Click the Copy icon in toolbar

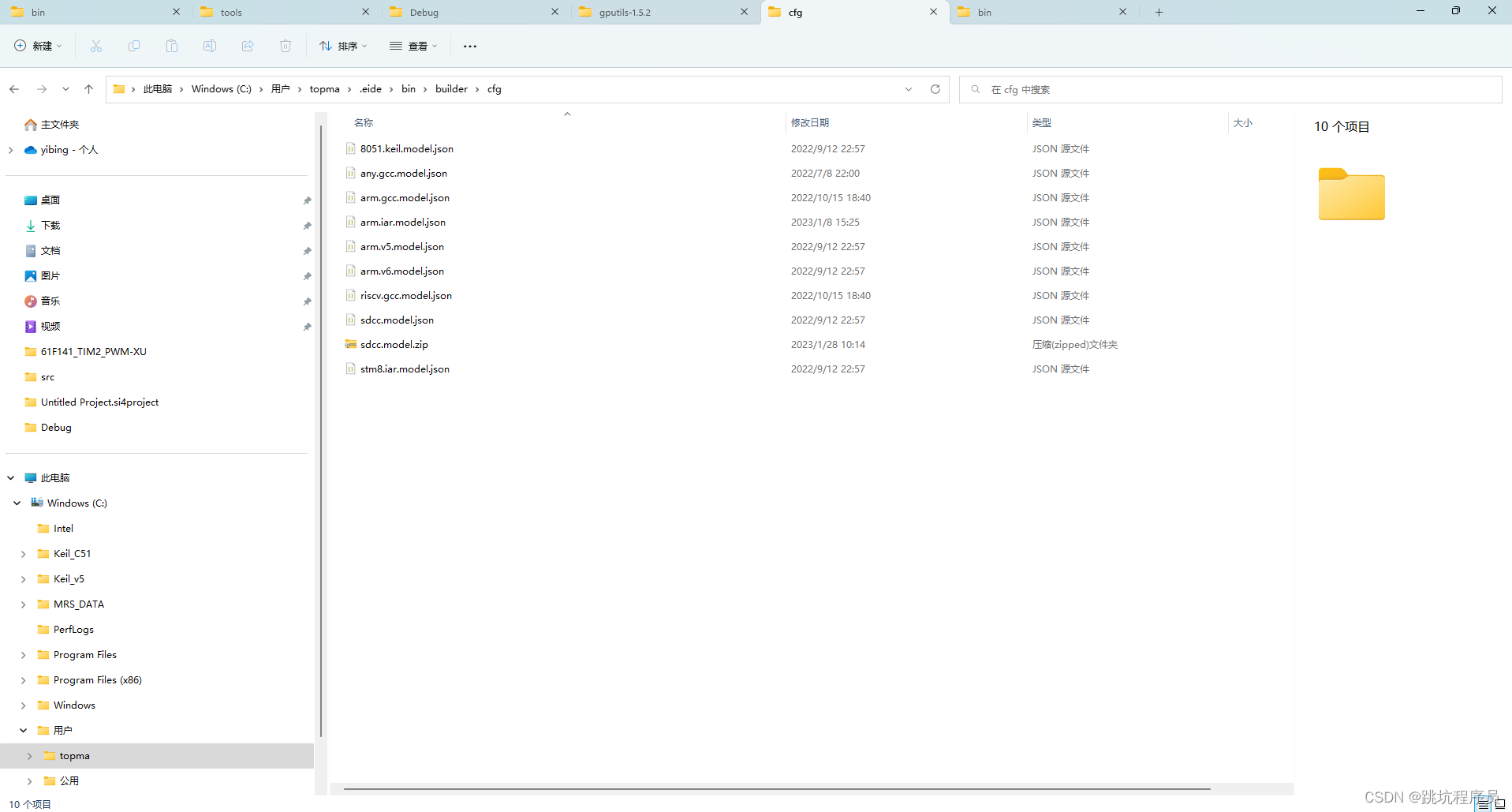134,46
